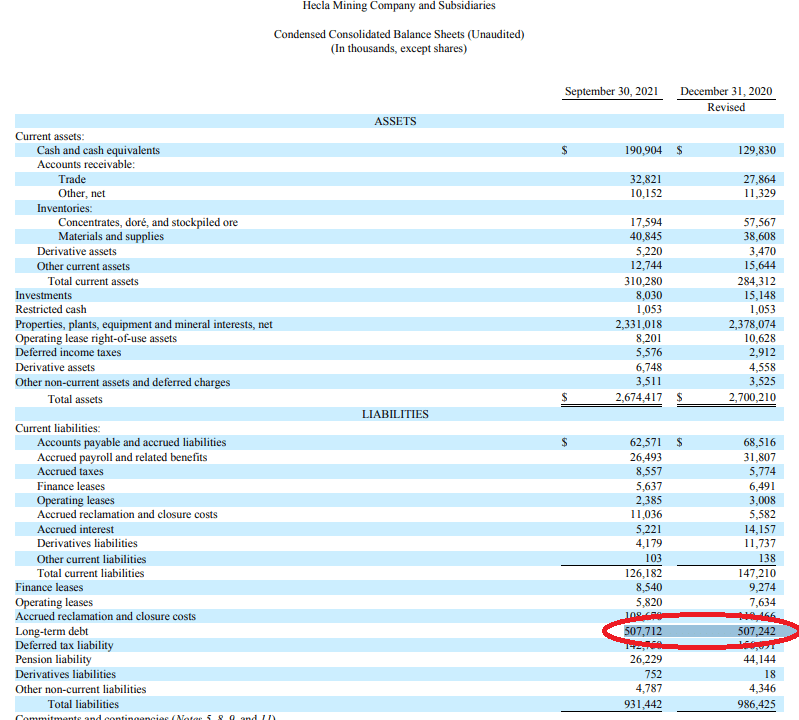
Task: Click the September 30, 2021 column header
Action: point(611,91)
